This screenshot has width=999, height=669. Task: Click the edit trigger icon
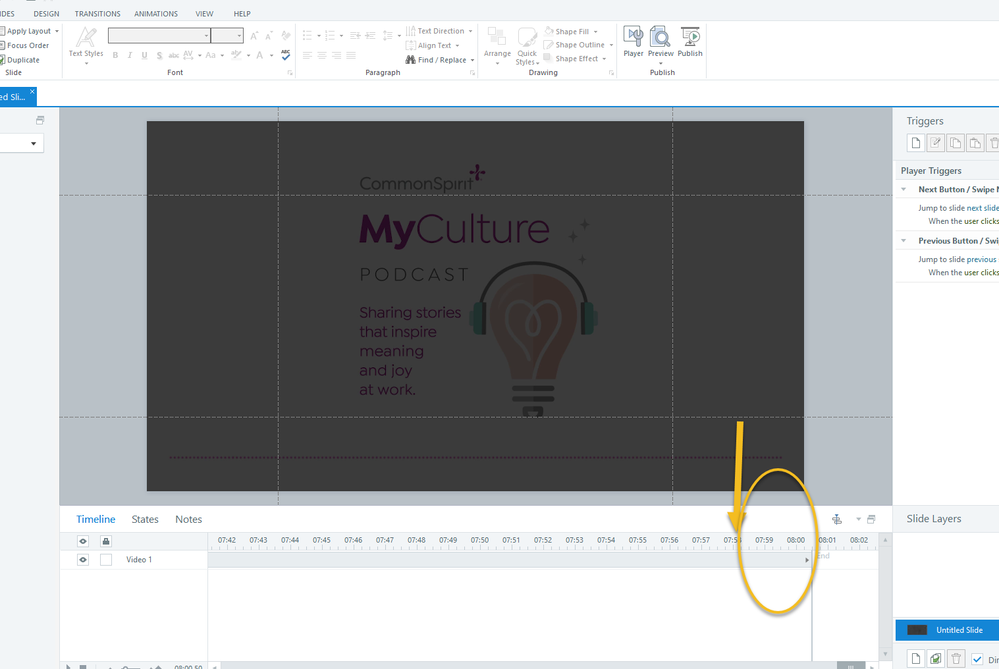[935, 144]
